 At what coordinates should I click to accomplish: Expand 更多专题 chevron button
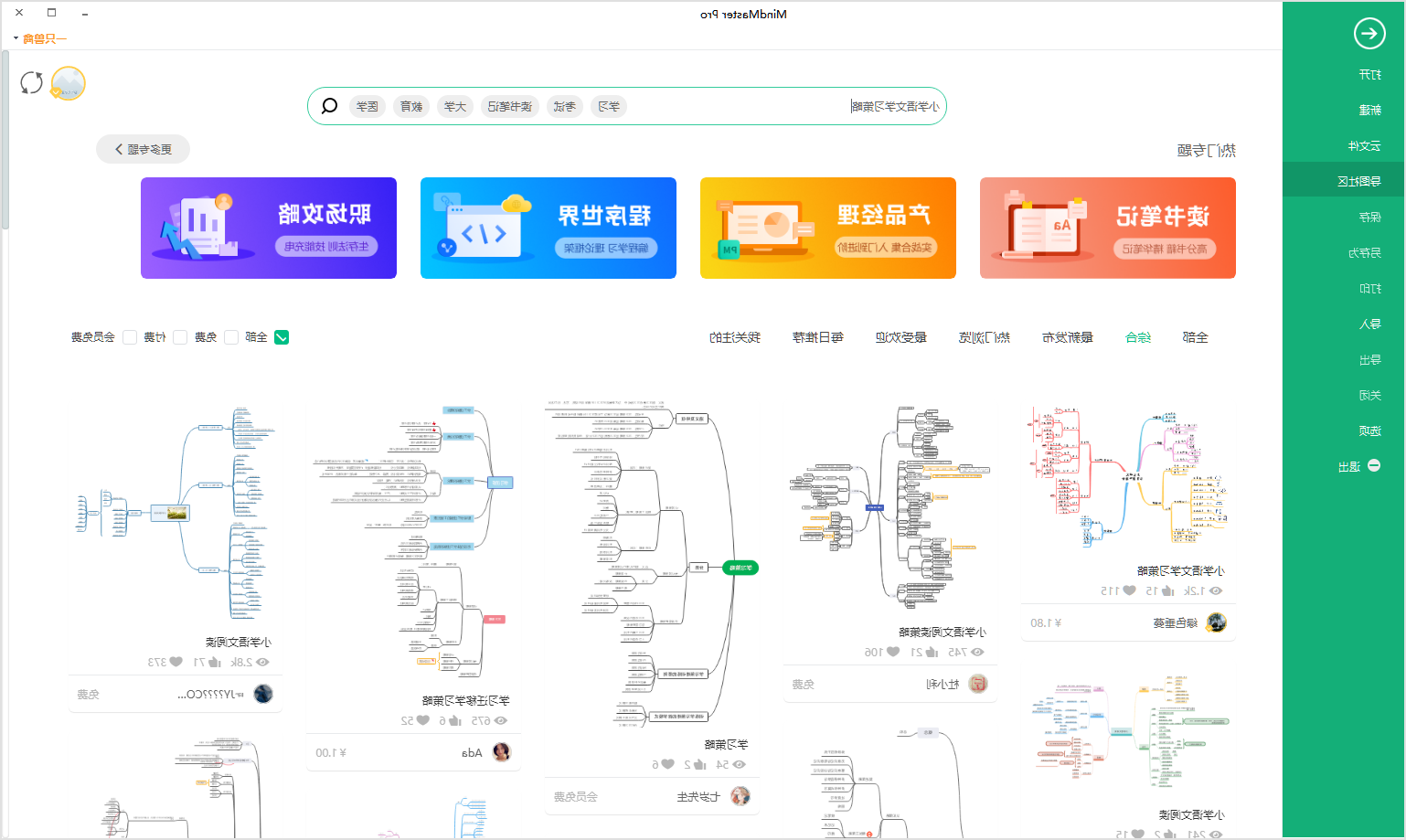pyautogui.click(x=143, y=149)
